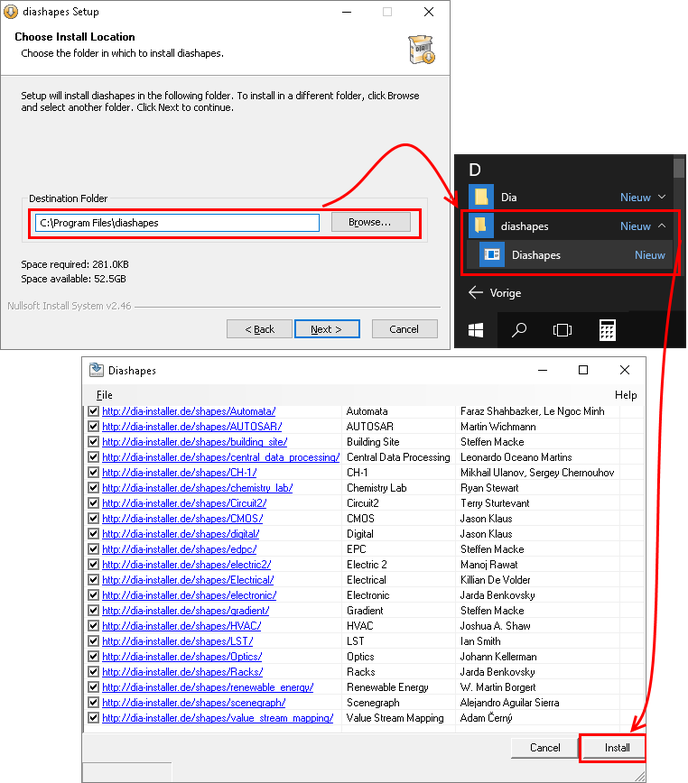Open the shapes/renewable_energy/ link
The height and width of the screenshot is (783, 688).
point(208,687)
